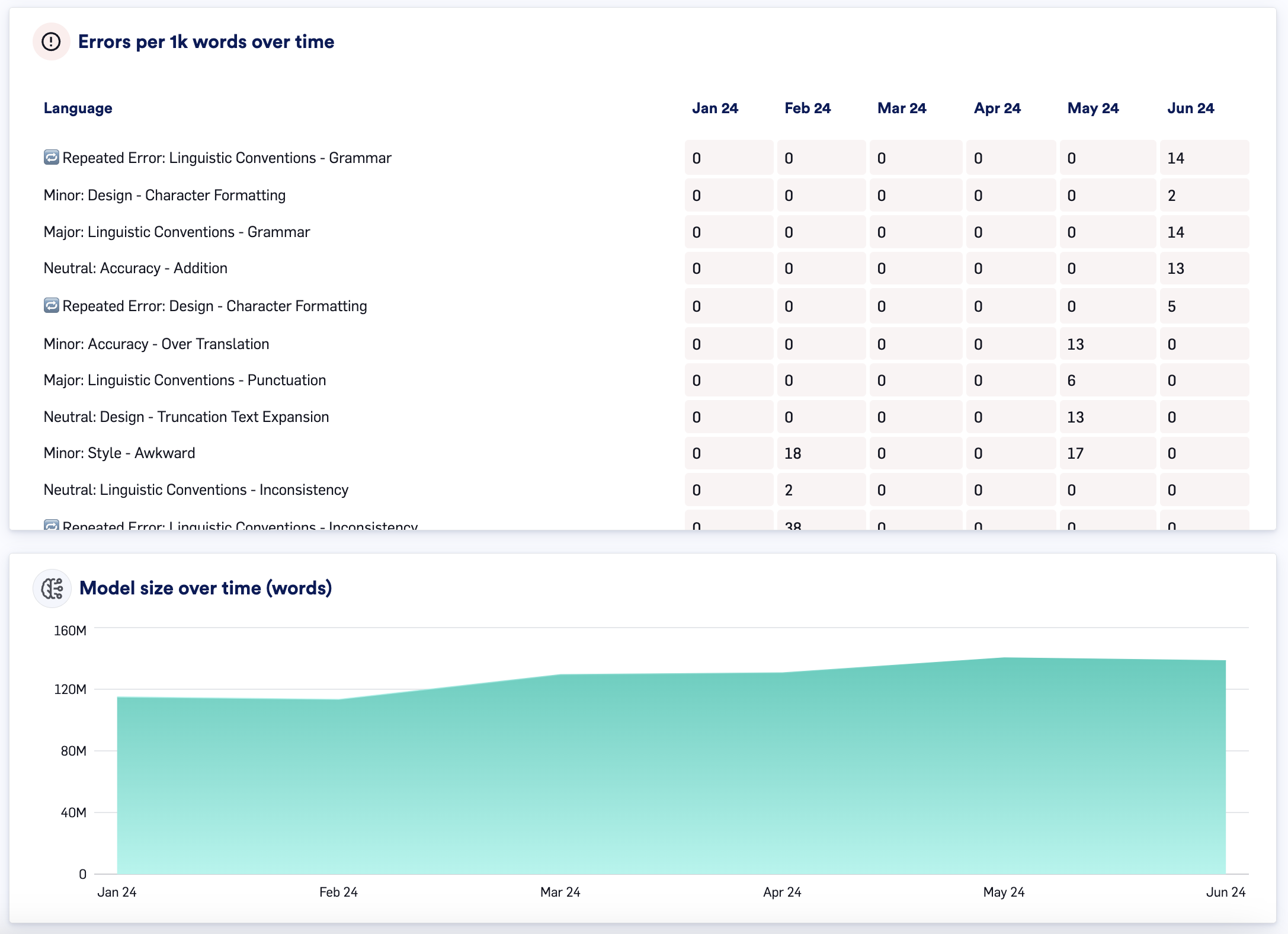Select the Feb 24 column header
The height and width of the screenshot is (934, 1288).
pyautogui.click(x=808, y=108)
